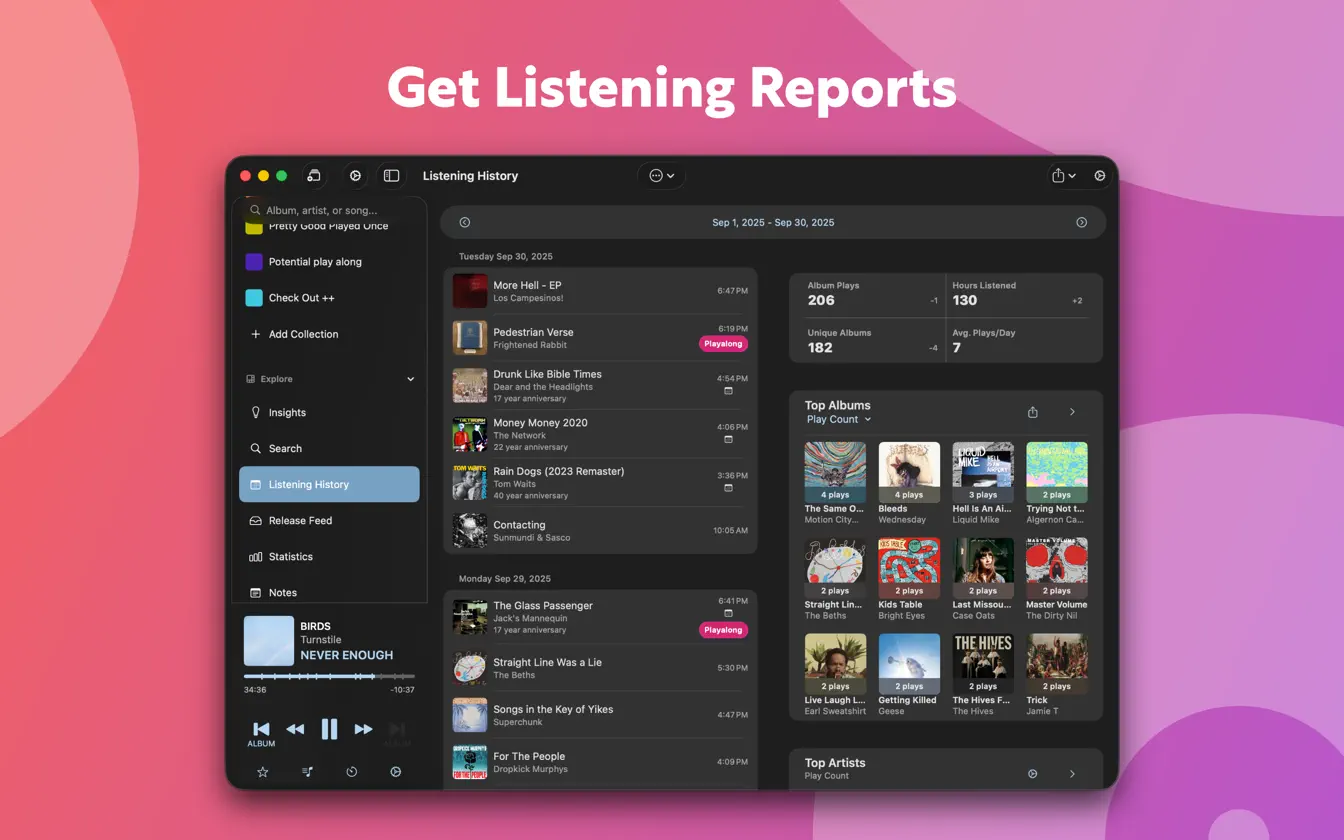Go to the previous month using the left arrow circle
This screenshot has width=1344, height=840.
pyautogui.click(x=465, y=222)
